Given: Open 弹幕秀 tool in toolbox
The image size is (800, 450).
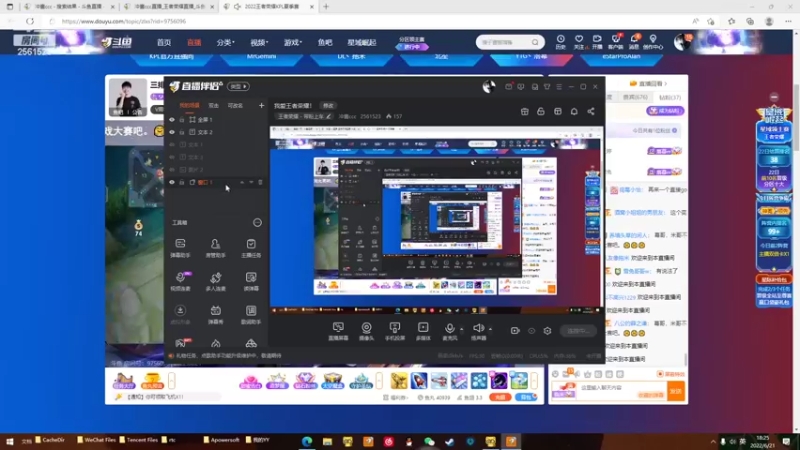Looking at the screenshot, I should coord(215,314).
